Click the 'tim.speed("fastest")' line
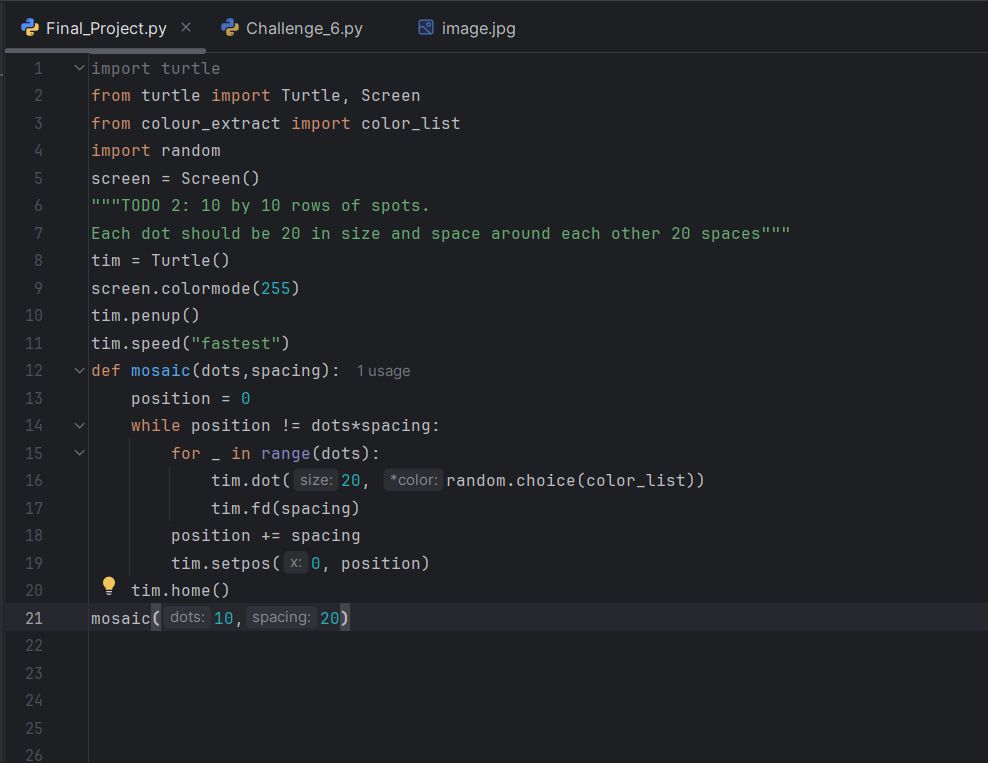 (x=190, y=343)
